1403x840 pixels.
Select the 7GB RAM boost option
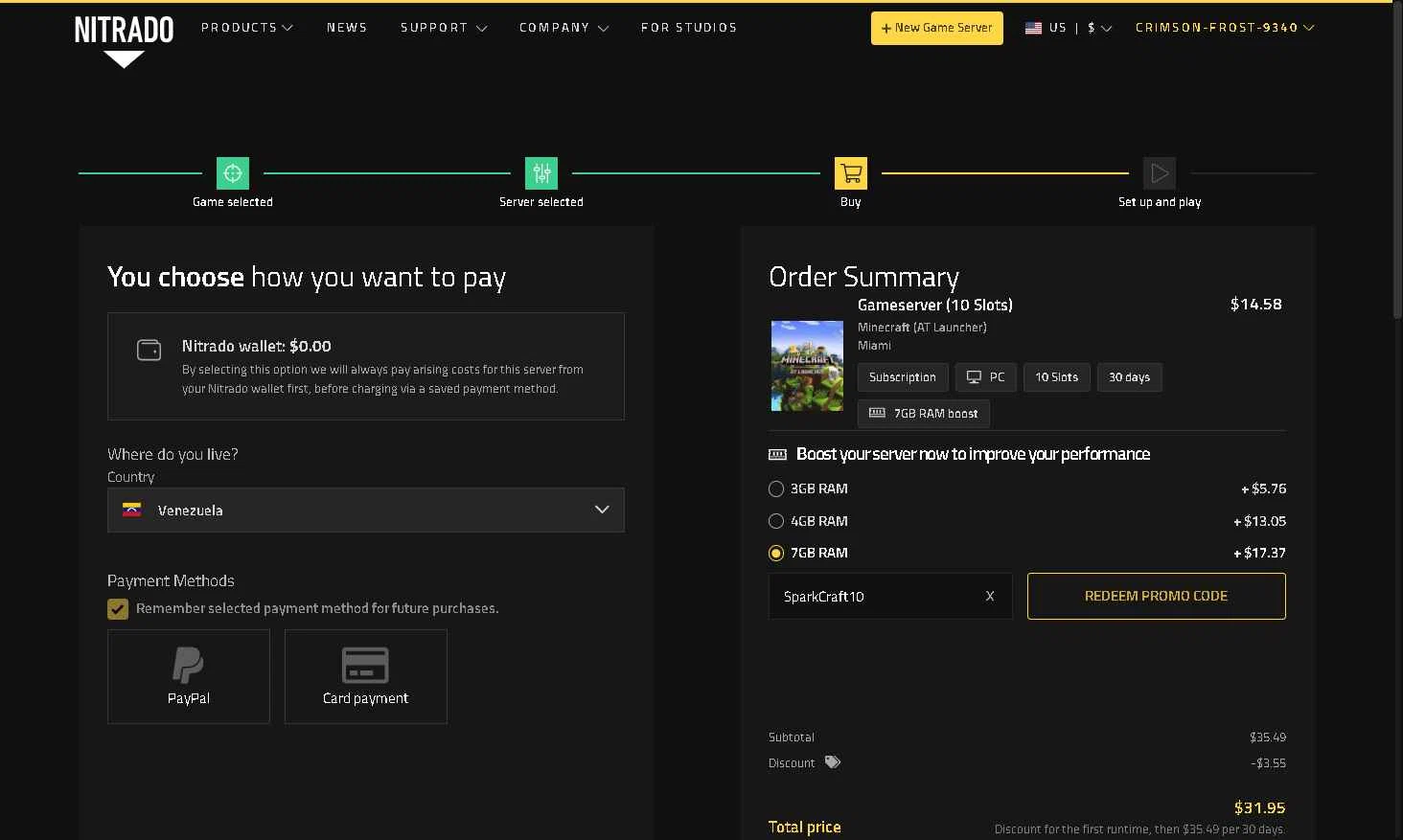pyautogui.click(x=776, y=553)
